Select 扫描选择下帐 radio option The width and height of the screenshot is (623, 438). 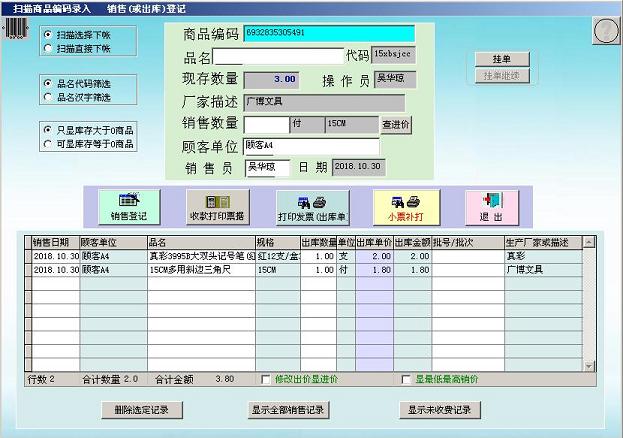(77, 35)
